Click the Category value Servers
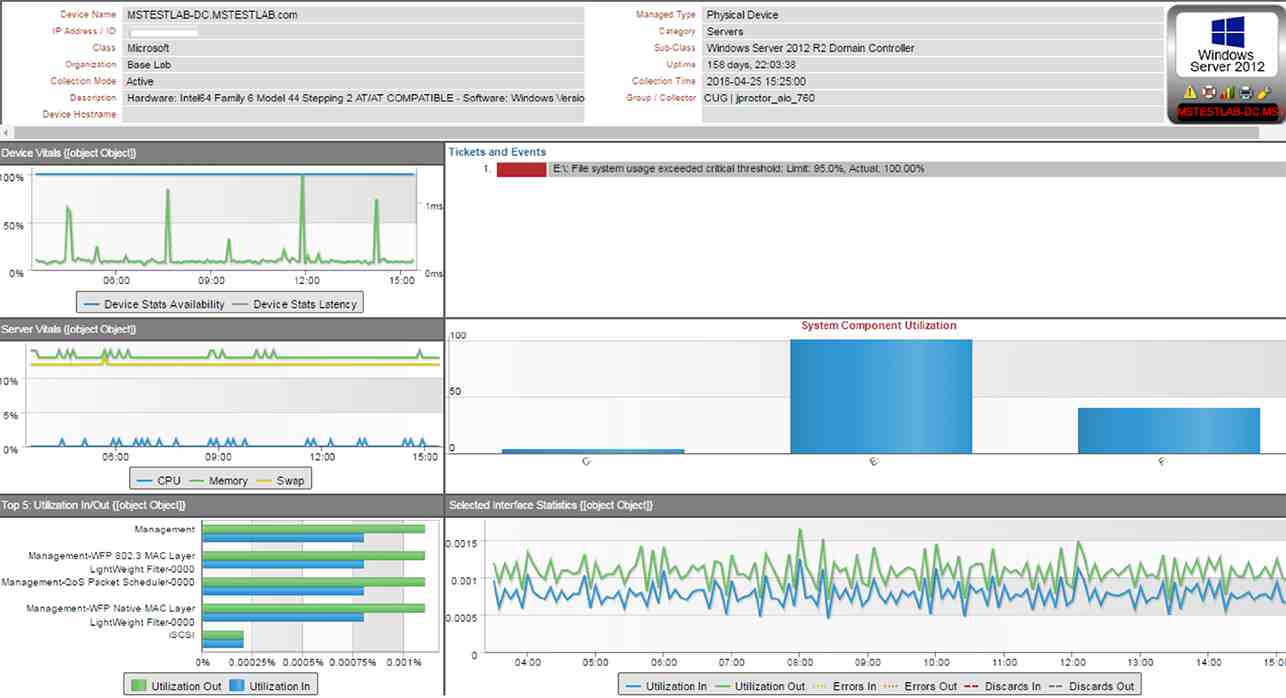1286x698 pixels. [x=932, y=32]
